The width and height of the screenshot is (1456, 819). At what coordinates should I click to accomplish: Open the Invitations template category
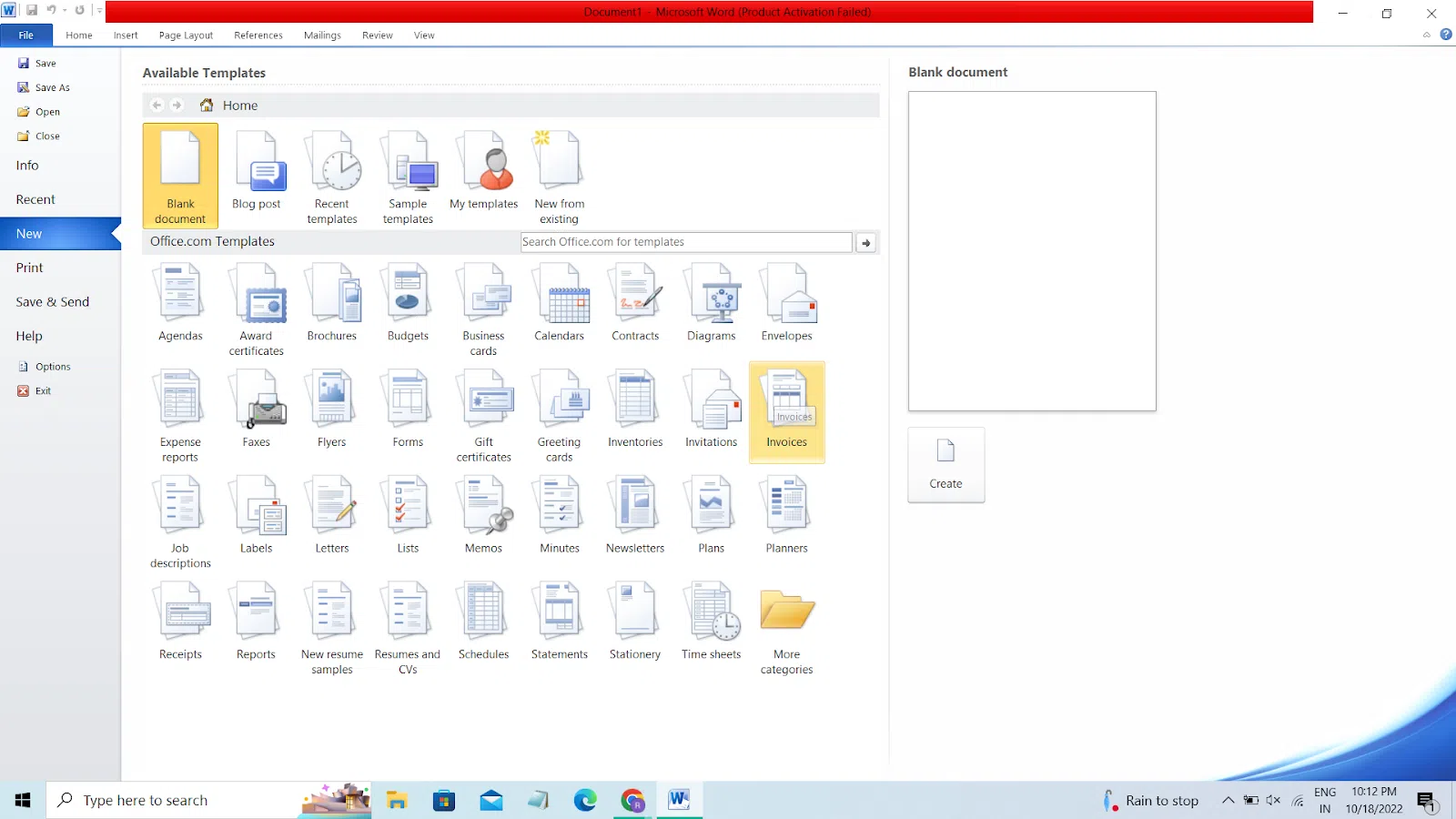(711, 409)
